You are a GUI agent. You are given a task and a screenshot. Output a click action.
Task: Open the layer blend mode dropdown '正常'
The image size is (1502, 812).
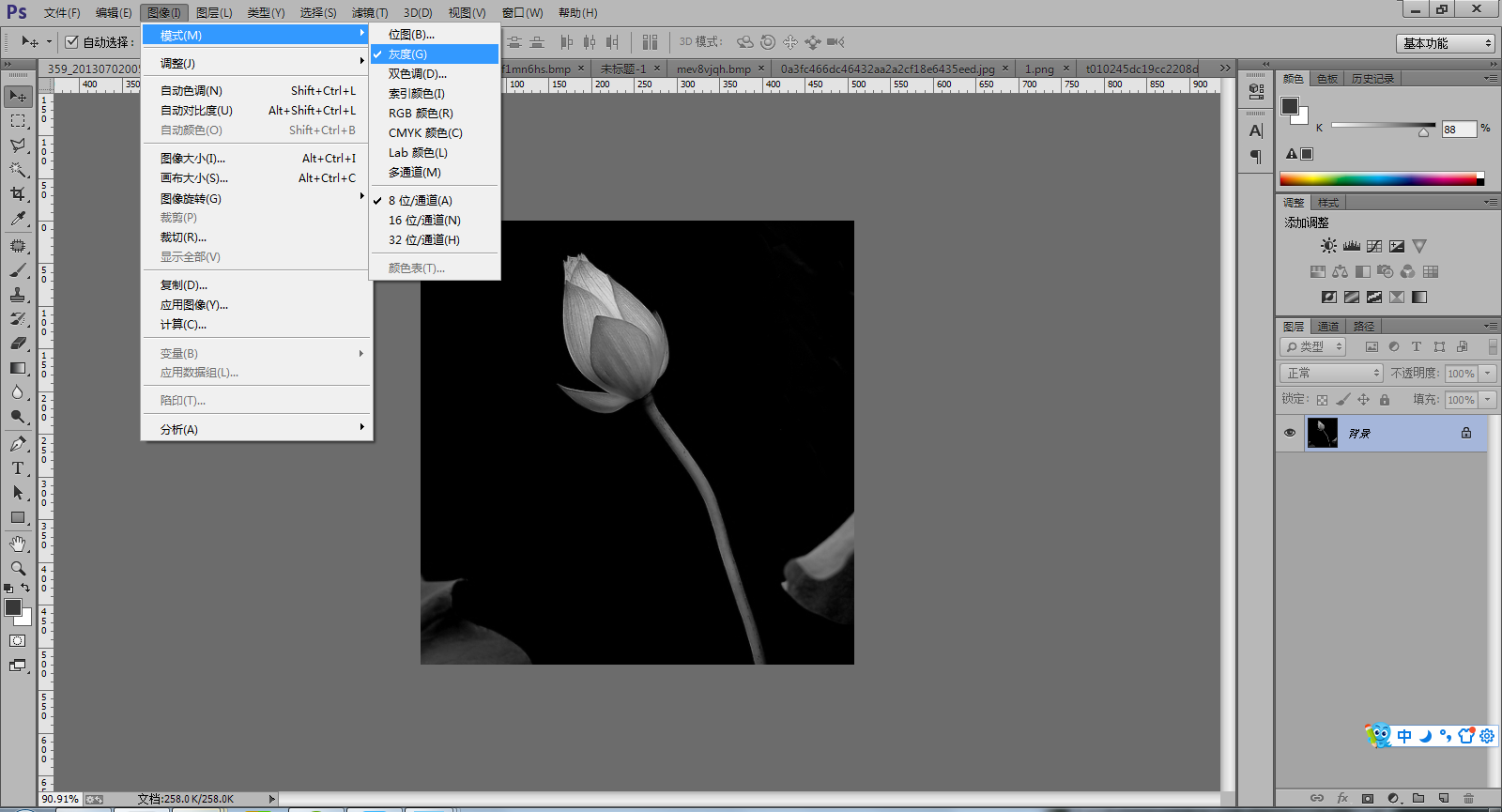(x=1331, y=374)
